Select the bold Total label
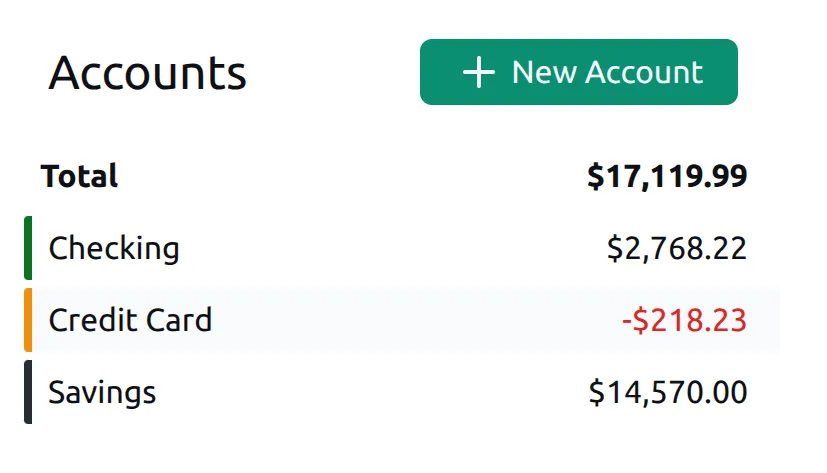827x473 pixels. click(x=79, y=177)
